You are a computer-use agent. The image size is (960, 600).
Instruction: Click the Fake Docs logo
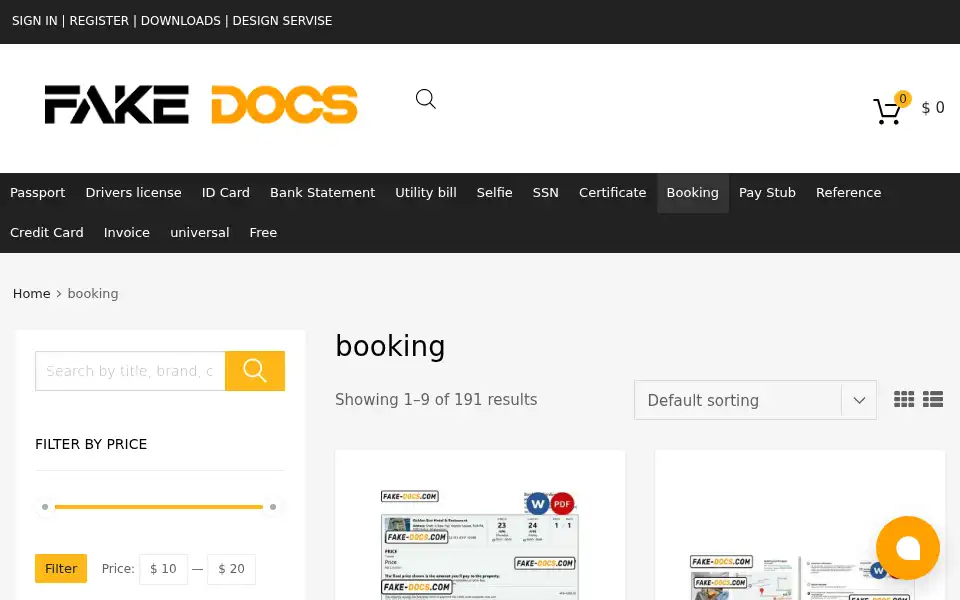point(201,105)
